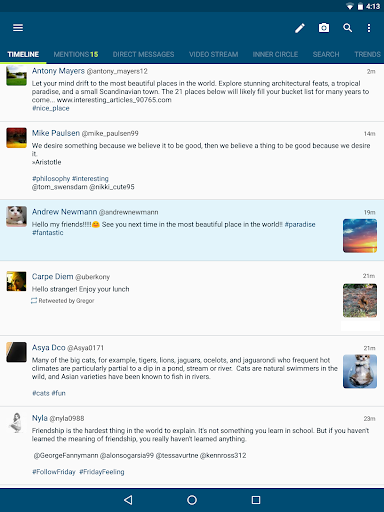Tap the retweet icon by Retweeted by Gregor

34,301
